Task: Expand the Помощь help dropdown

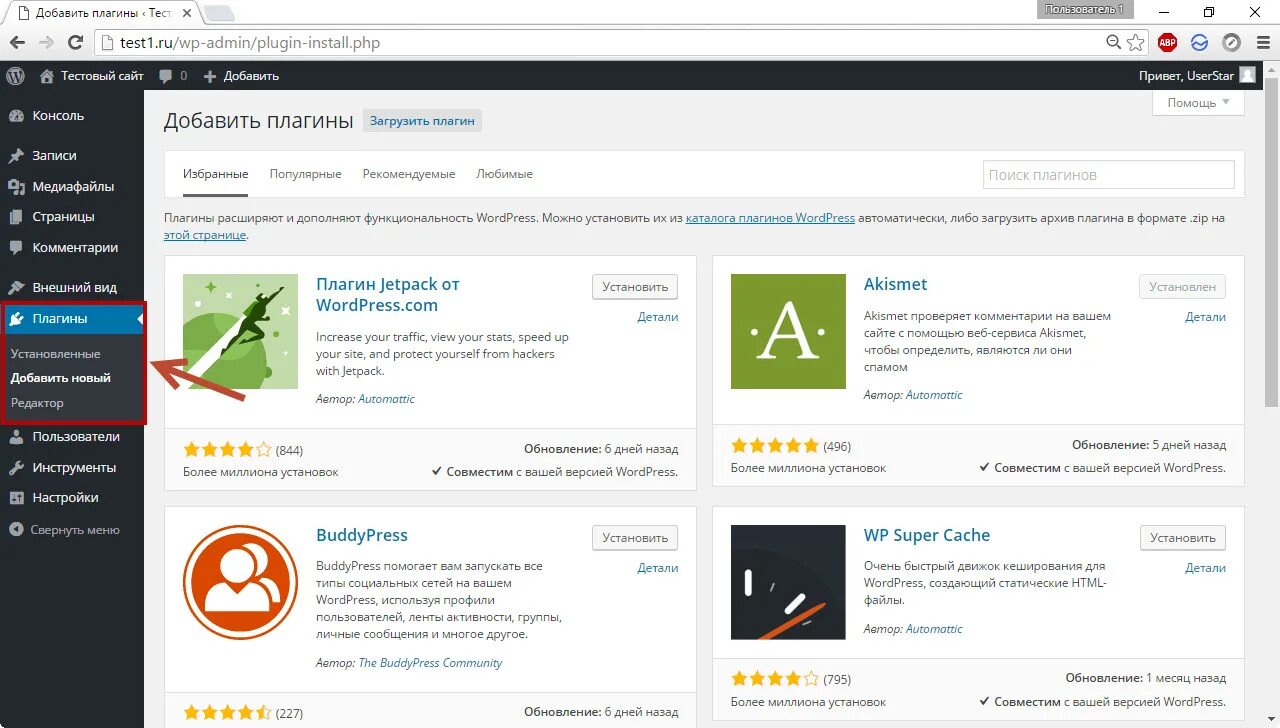Action: [1199, 103]
